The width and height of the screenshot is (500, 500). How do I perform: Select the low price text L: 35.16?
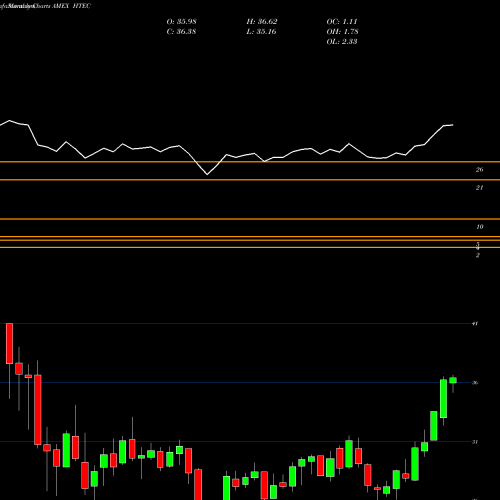pos(262,32)
